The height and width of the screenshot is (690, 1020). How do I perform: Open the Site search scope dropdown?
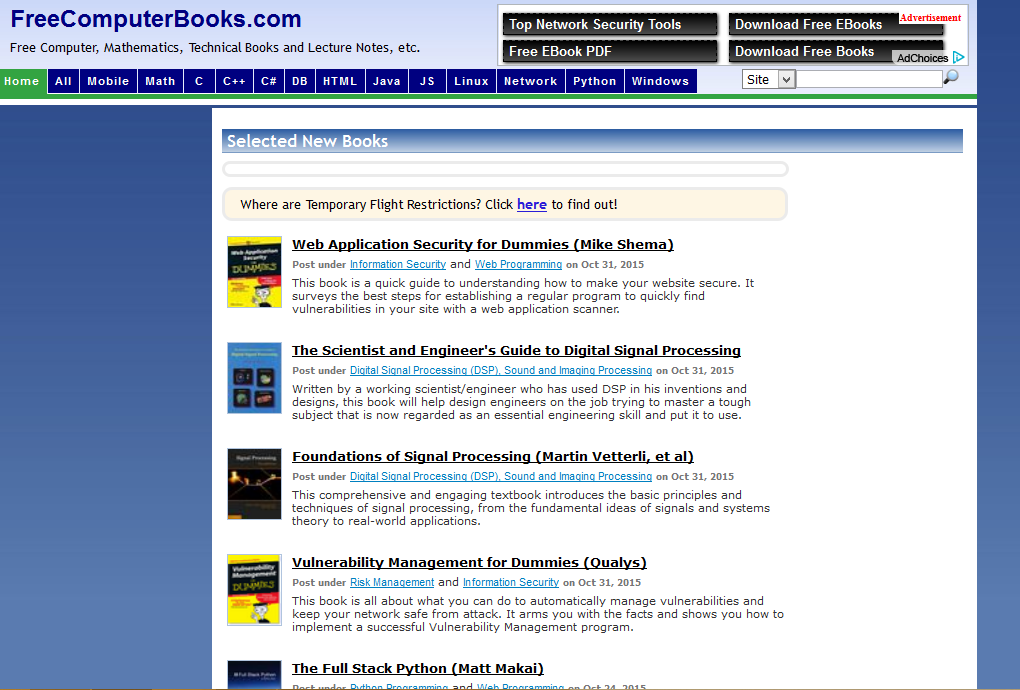click(768, 79)
